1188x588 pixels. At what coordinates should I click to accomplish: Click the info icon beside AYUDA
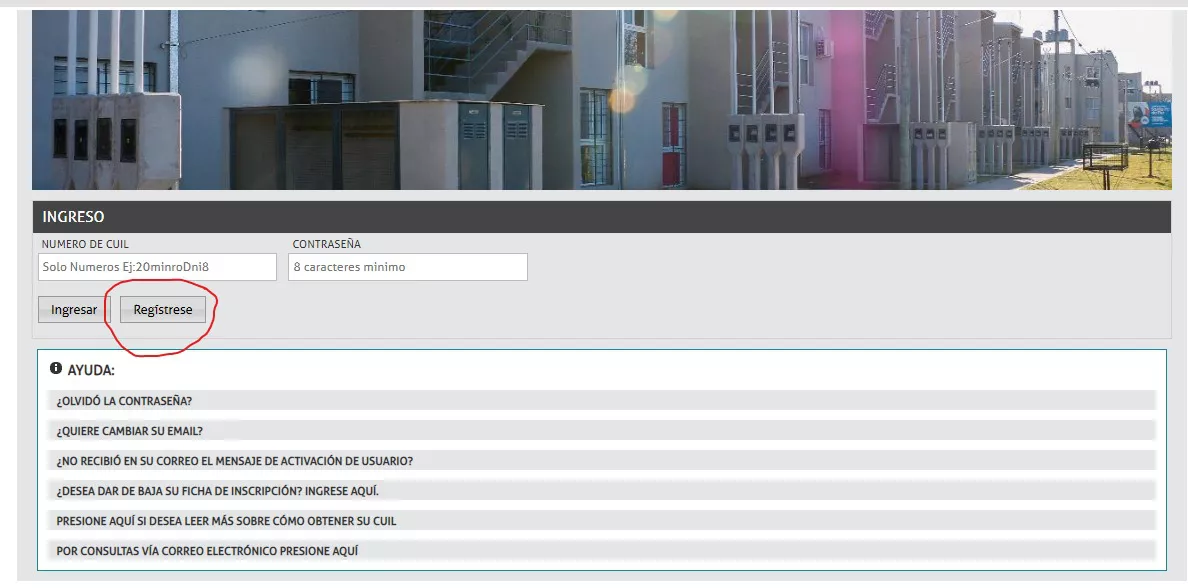tap(56, 369)
